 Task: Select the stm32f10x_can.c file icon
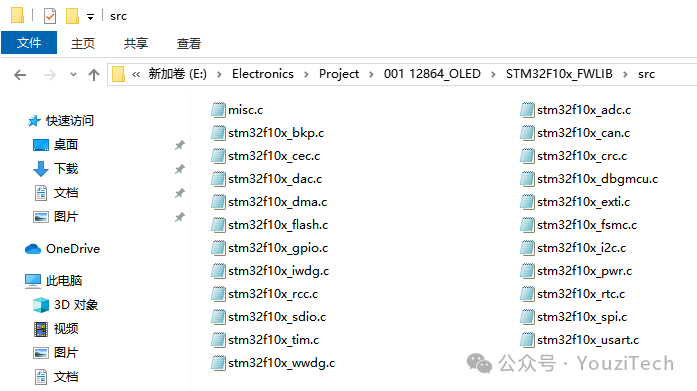point(527,133)
